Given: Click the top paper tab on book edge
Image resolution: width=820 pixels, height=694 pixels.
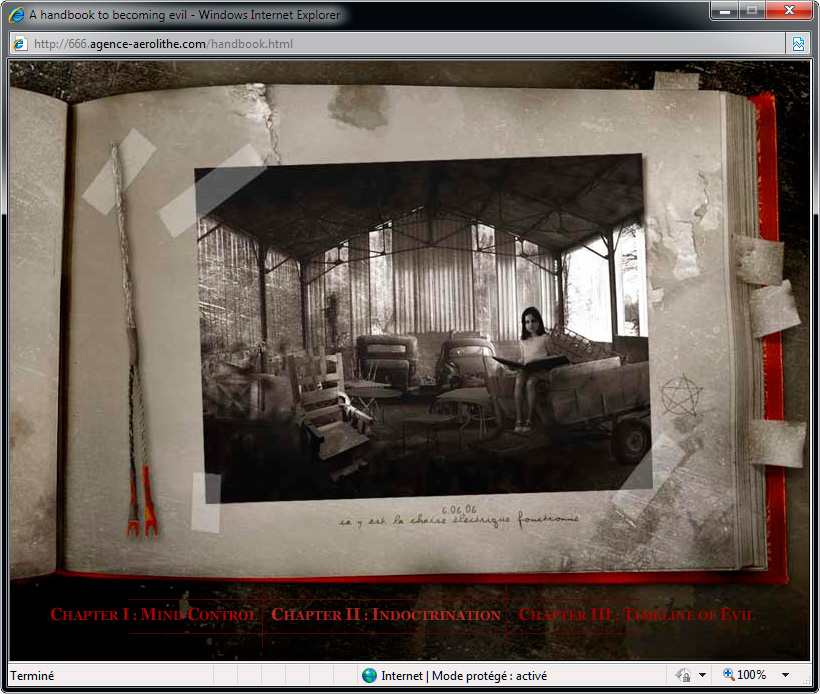Looking at the screenshot, I should [x=759, y=261].
